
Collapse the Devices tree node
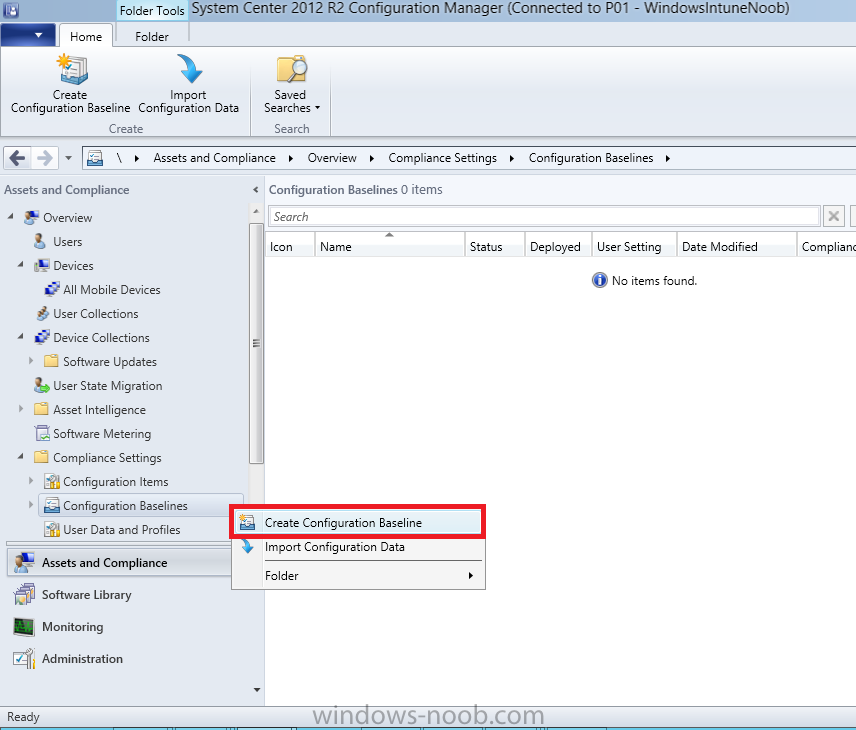pos(21,265)
